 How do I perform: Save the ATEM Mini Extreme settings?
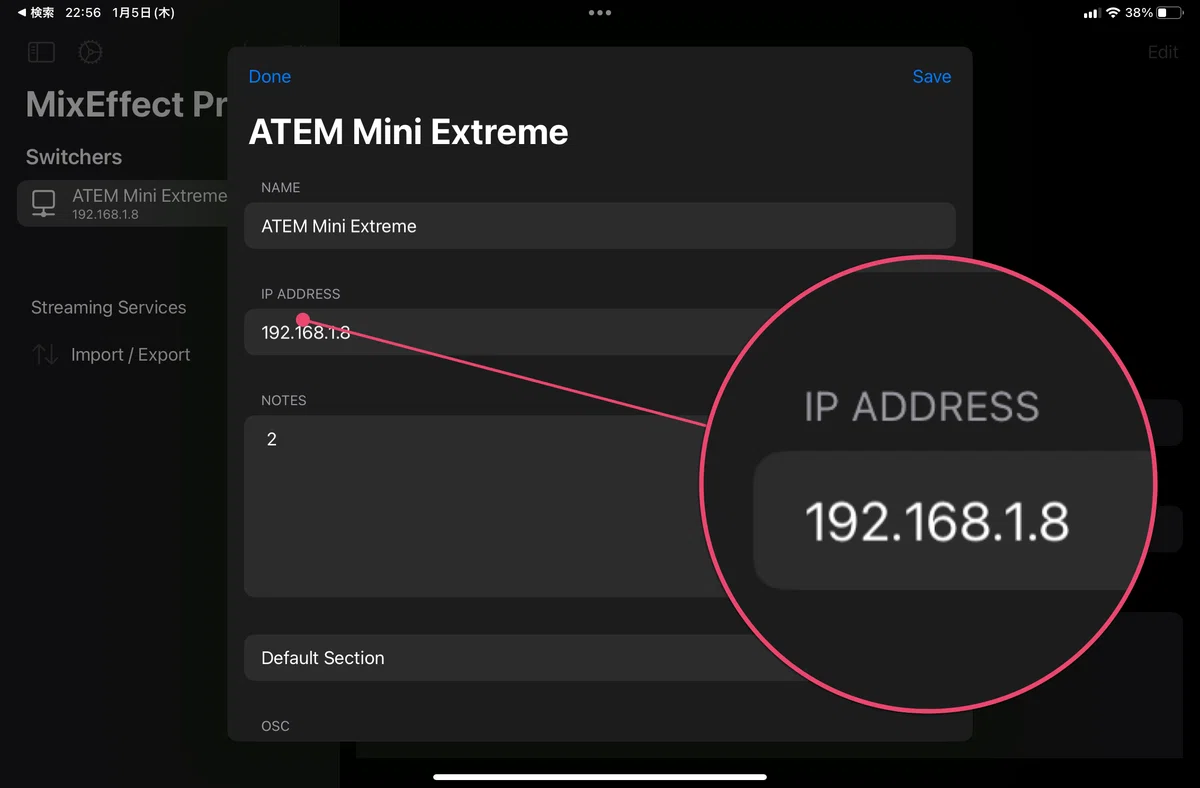click(x=931, y=77)
